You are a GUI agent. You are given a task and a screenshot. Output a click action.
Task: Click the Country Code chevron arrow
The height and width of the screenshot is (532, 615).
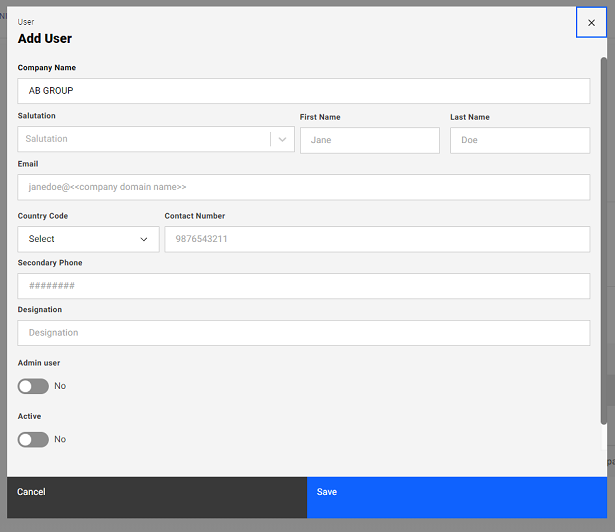point(144,239)
